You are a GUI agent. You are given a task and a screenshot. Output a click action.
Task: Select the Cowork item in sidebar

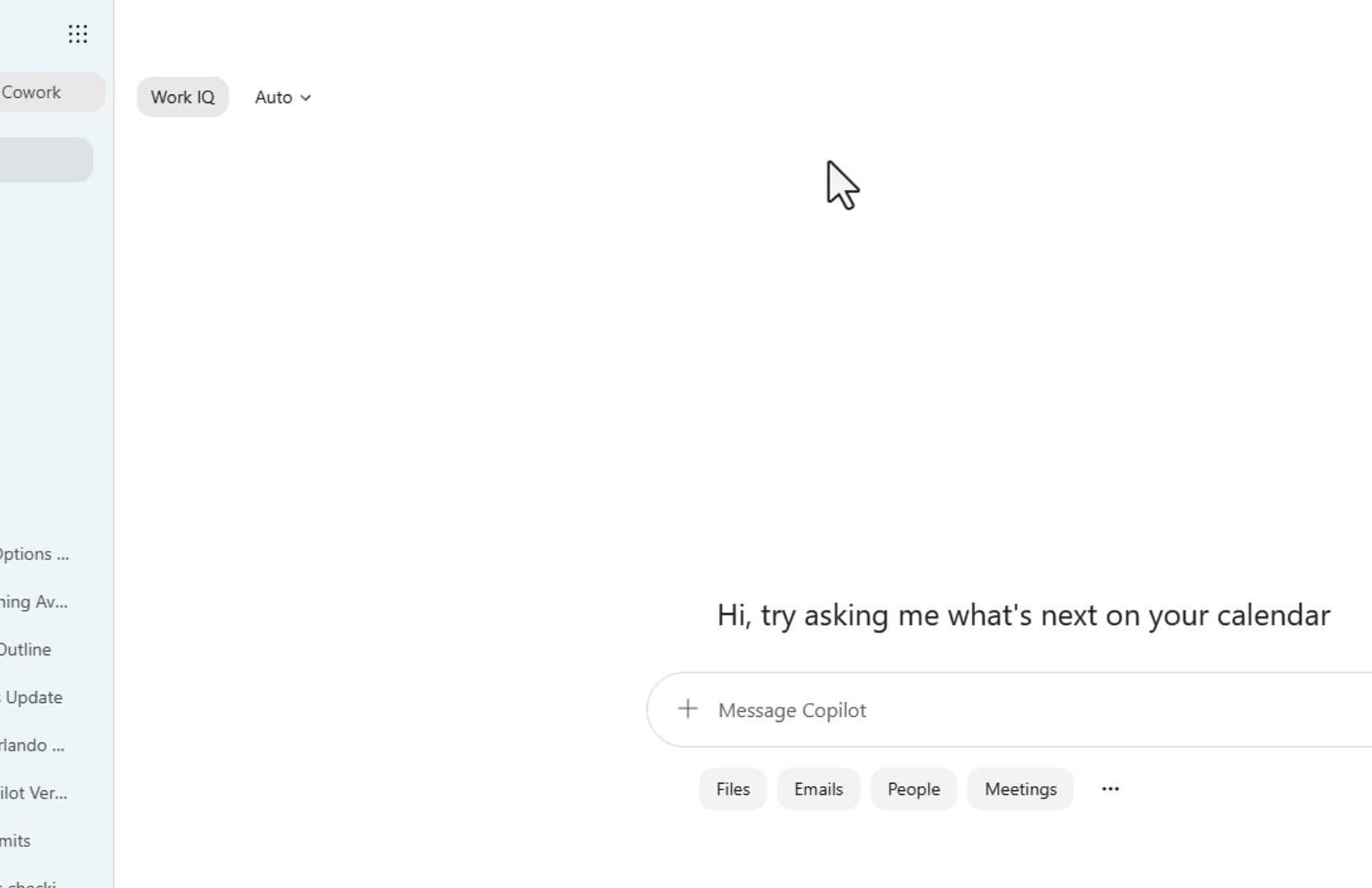pyautogui.click(x=51, y=92)
